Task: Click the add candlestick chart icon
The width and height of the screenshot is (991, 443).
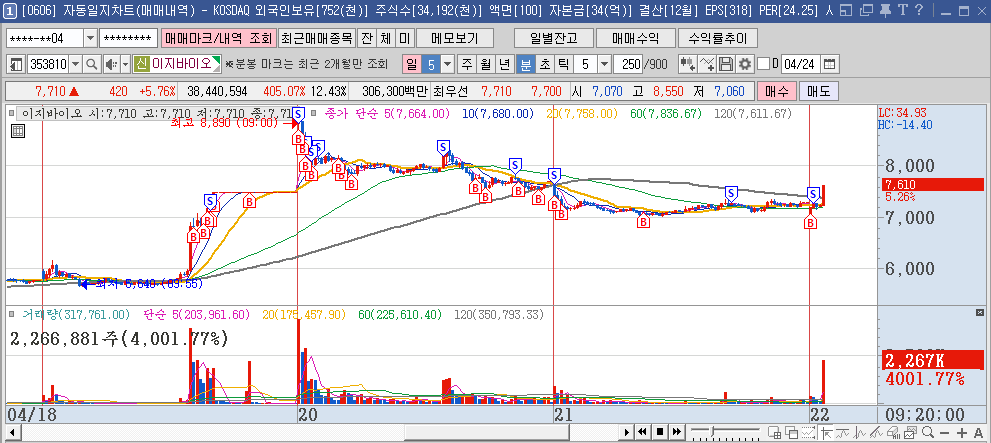Action: (x=688, y=64)
